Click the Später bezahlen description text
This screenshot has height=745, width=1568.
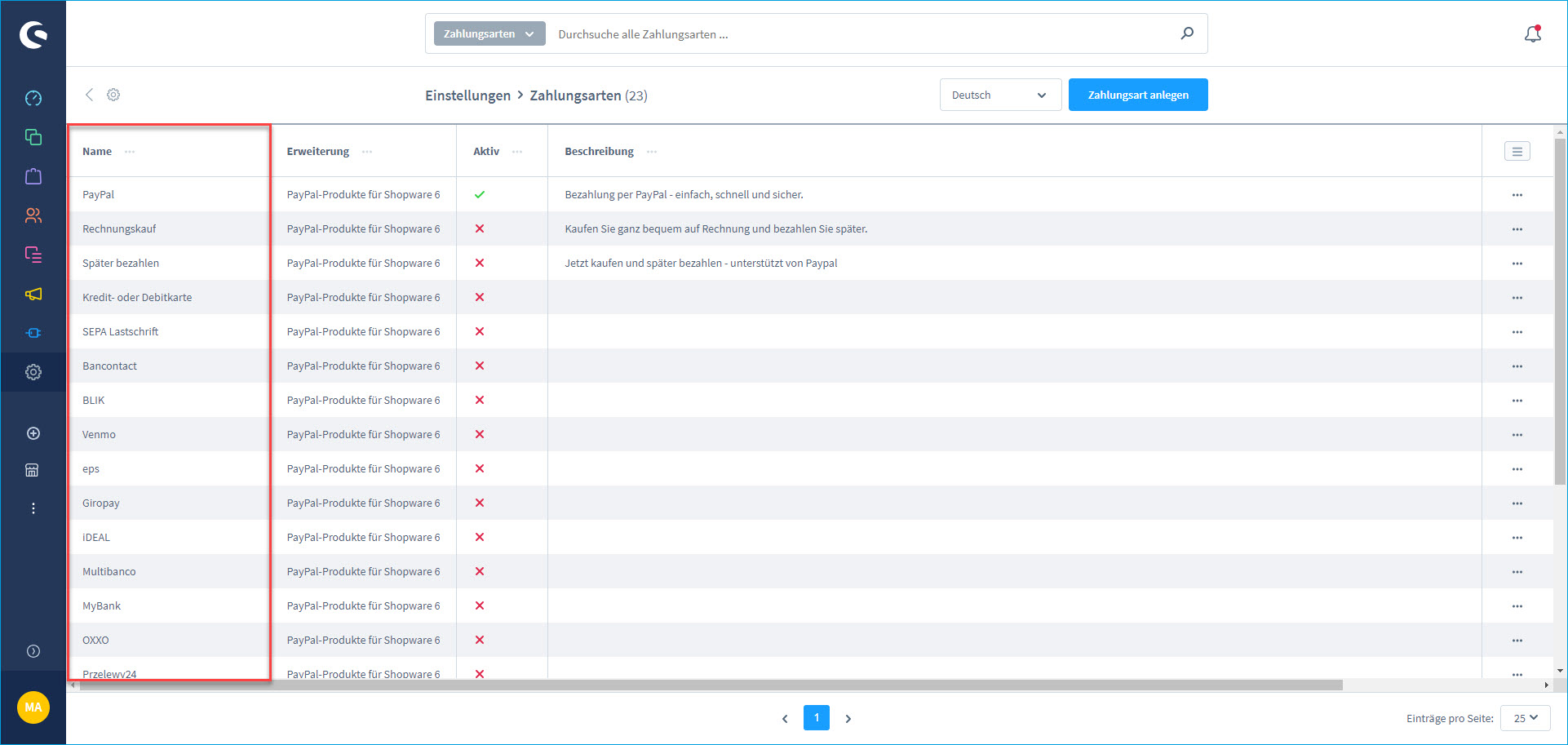tap(701, 263)
